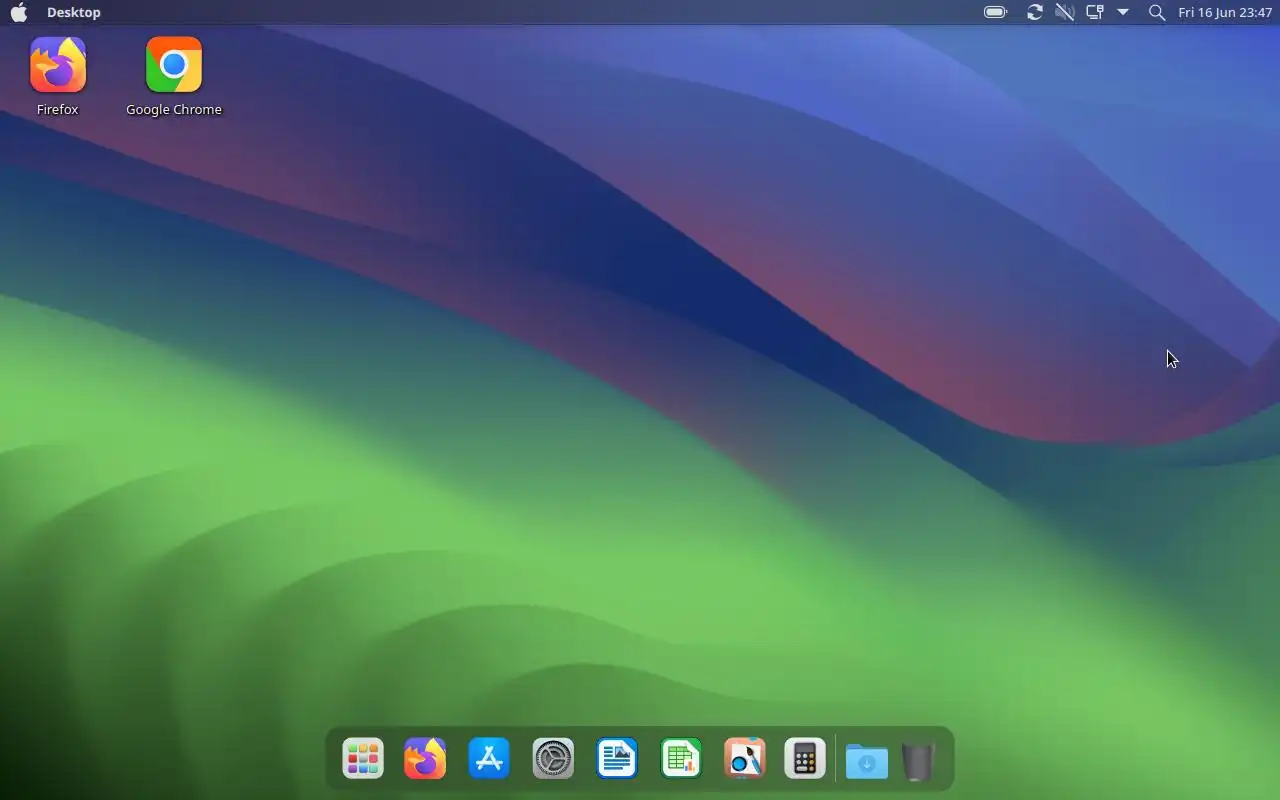Click the muted volume icon
Screen dimensions: 1280x800
1065,12
